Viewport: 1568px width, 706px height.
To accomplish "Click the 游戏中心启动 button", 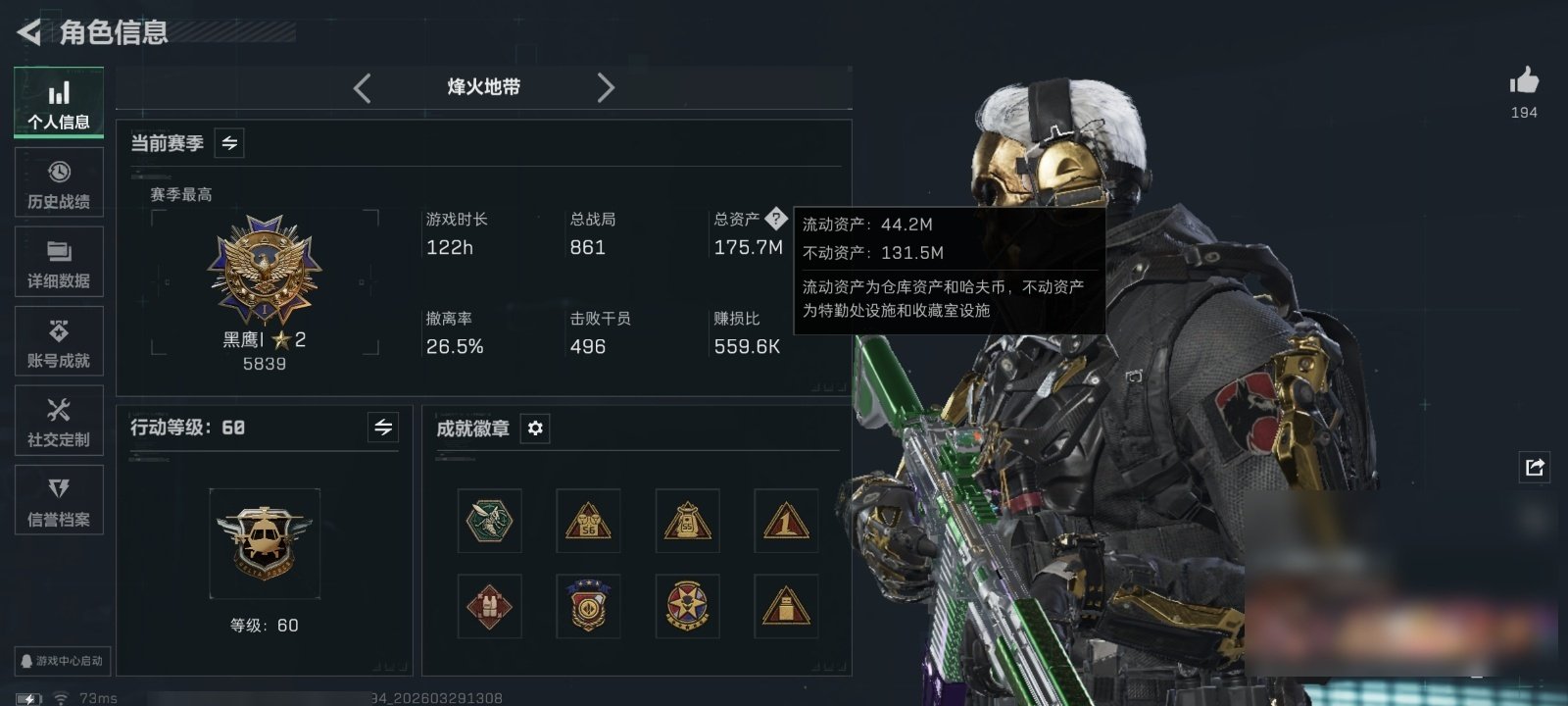I will [x=61, y=661].
